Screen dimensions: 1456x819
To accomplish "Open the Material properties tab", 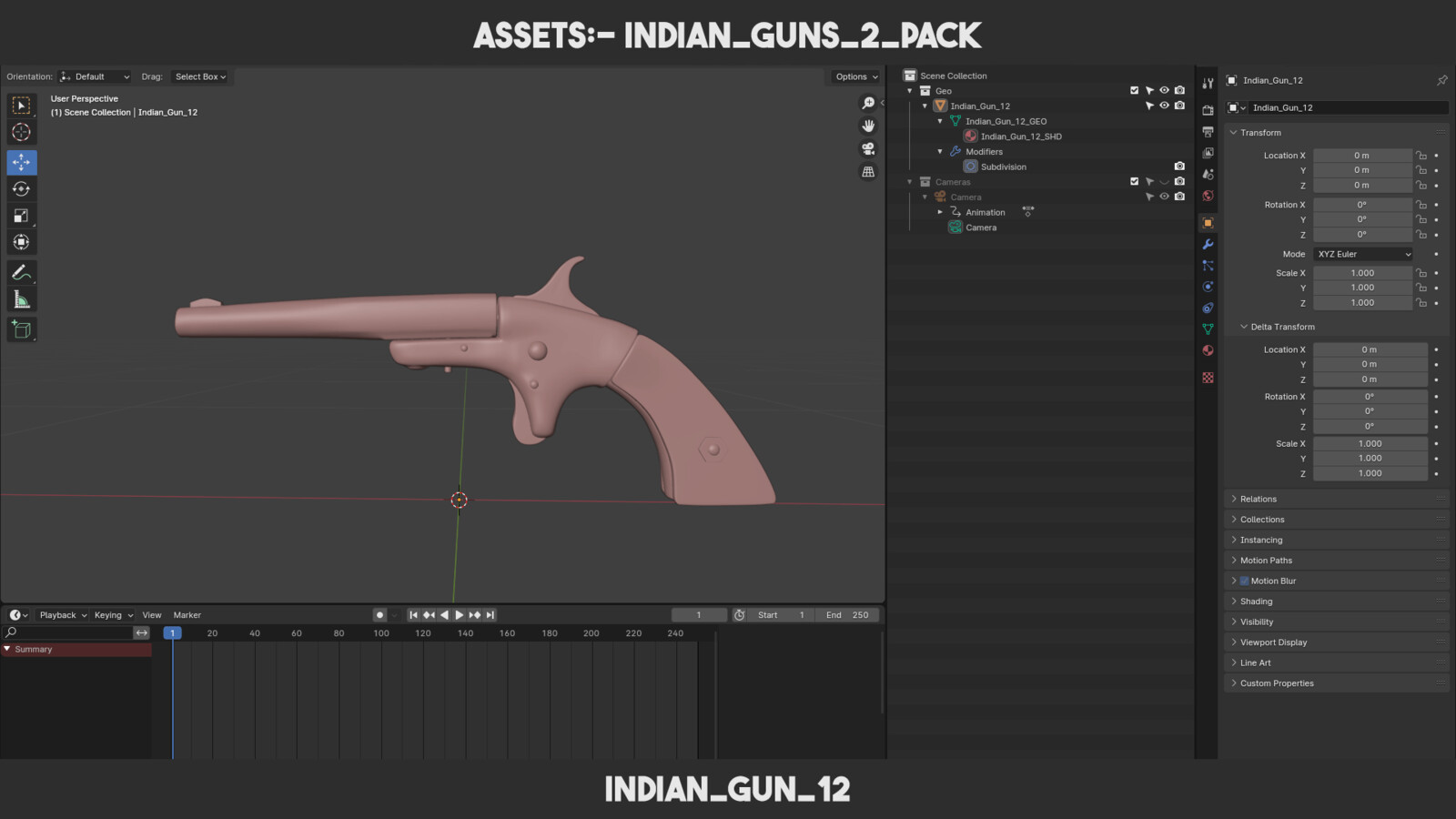I will pyautogui.click(x=1208, y=350).
